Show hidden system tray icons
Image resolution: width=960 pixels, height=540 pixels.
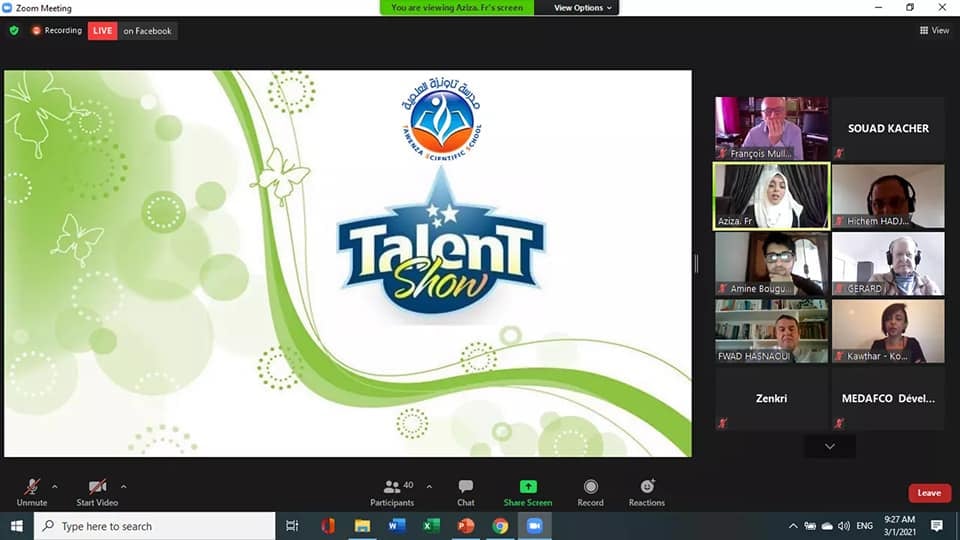(793, 526)
